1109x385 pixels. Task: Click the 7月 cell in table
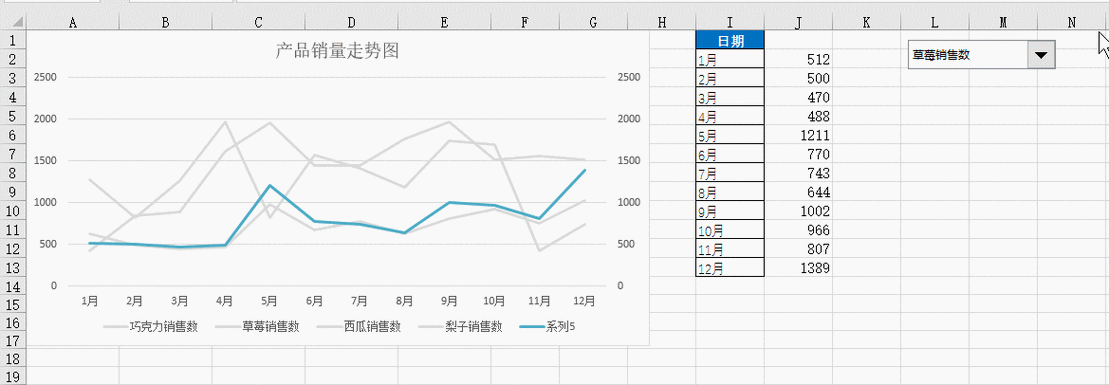point(730,173)
